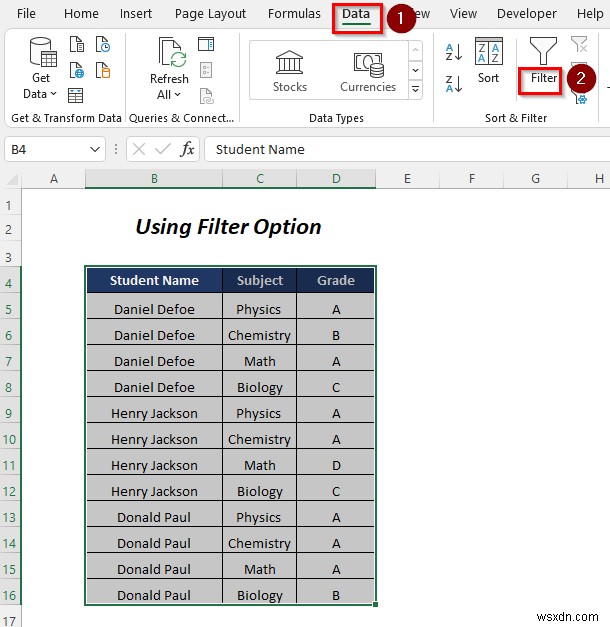
Task: Click the Name Box showing B4
Action: [46, 150]
